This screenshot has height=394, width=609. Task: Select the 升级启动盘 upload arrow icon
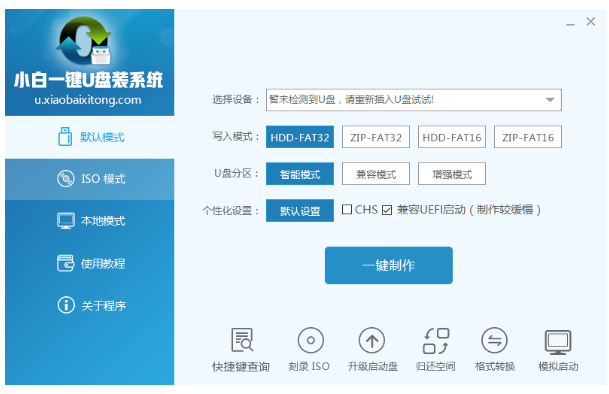click(x=372, y=340)
